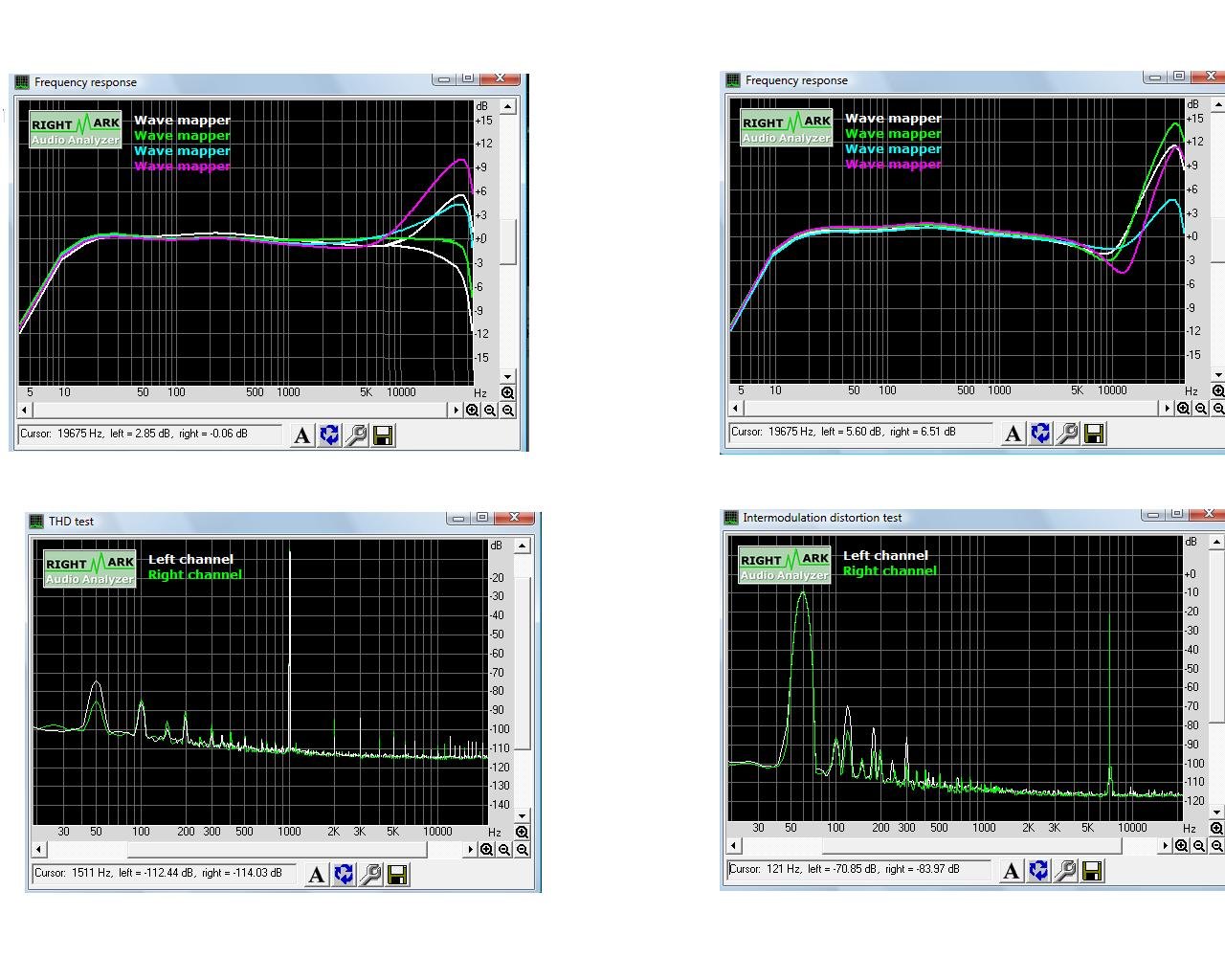Click title bar icon of THD test window
The width and height of the screenshot is (1225, 980).
[x=36, y=522]
